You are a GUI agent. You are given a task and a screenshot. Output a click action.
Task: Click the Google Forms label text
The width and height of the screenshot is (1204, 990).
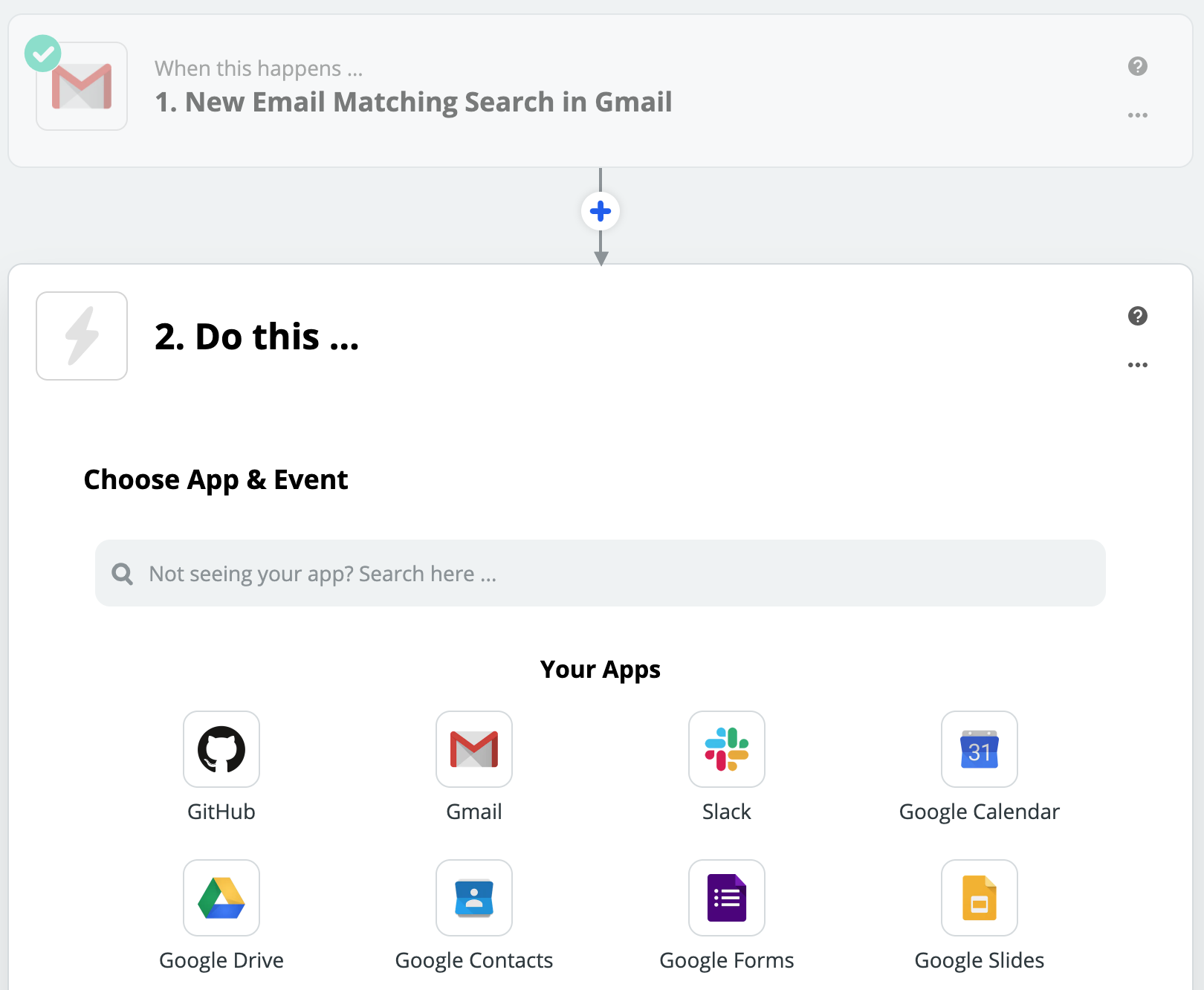pyautogui.click(x=727, y=960)
